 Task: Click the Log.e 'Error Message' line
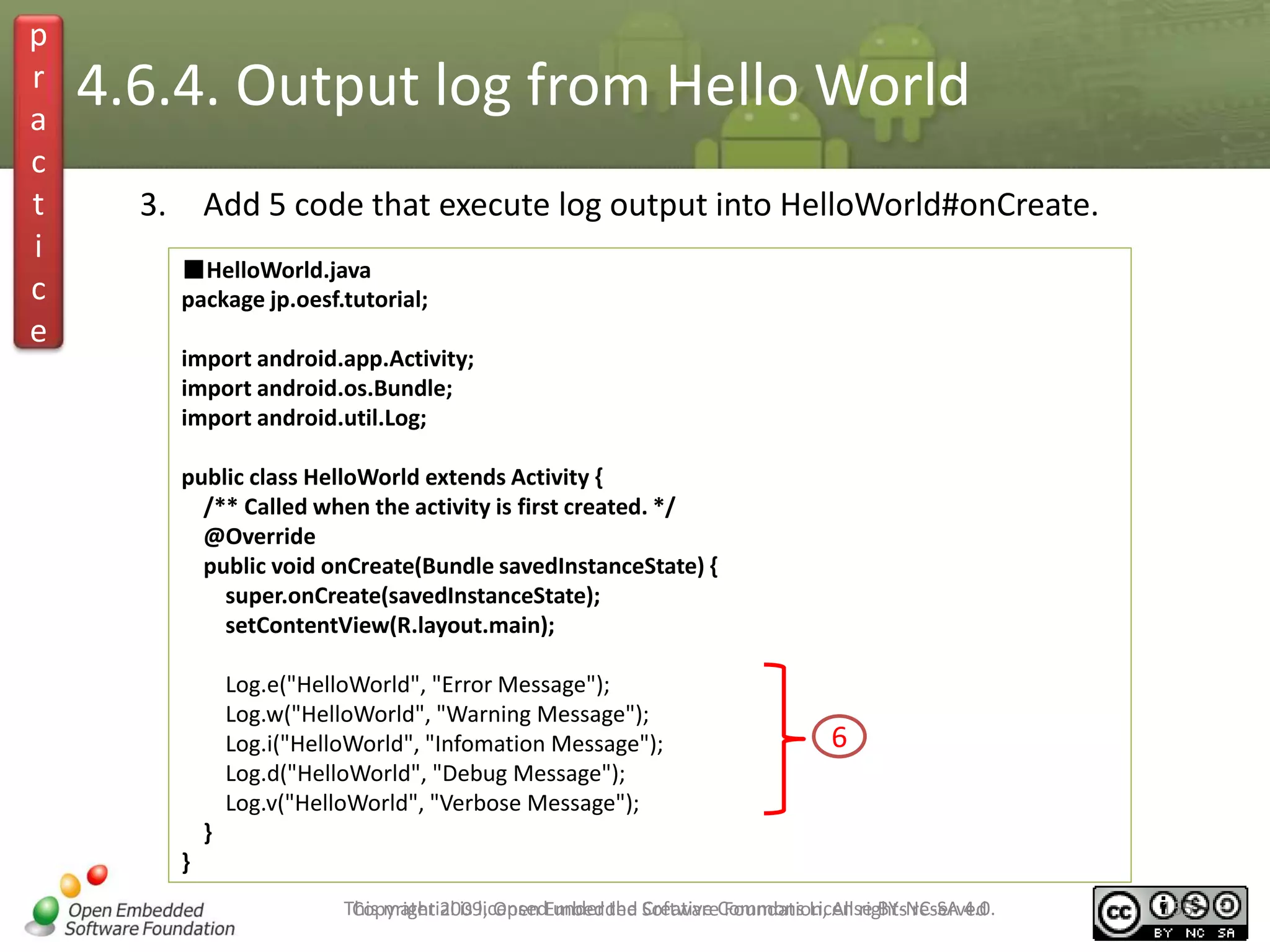click(418, 685)
